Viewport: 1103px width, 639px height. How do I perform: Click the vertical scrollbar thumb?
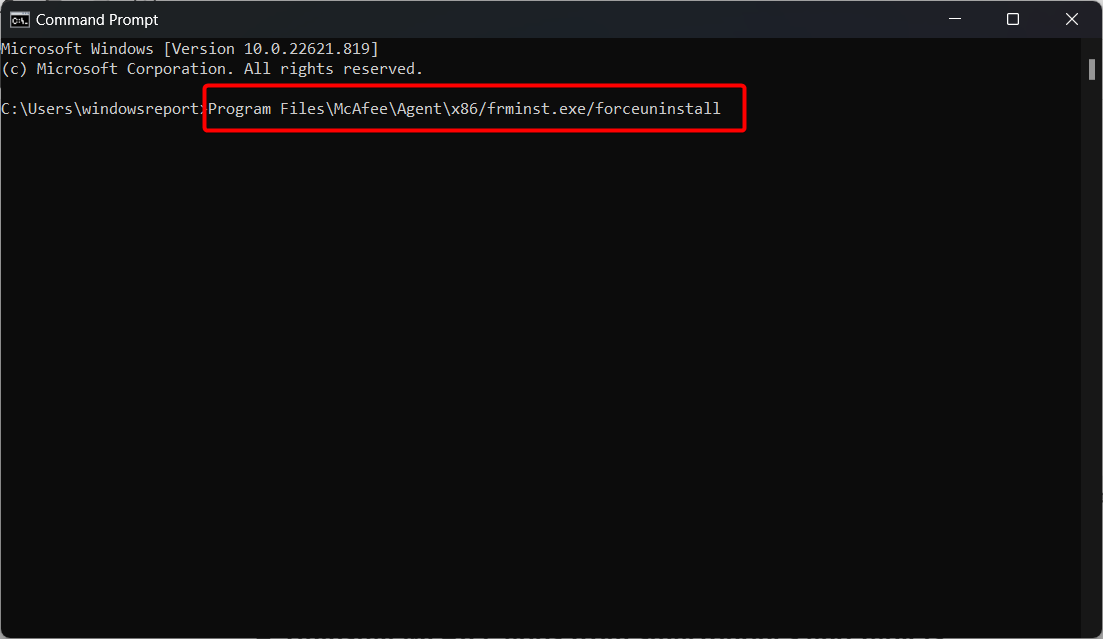pos(1092,70)
